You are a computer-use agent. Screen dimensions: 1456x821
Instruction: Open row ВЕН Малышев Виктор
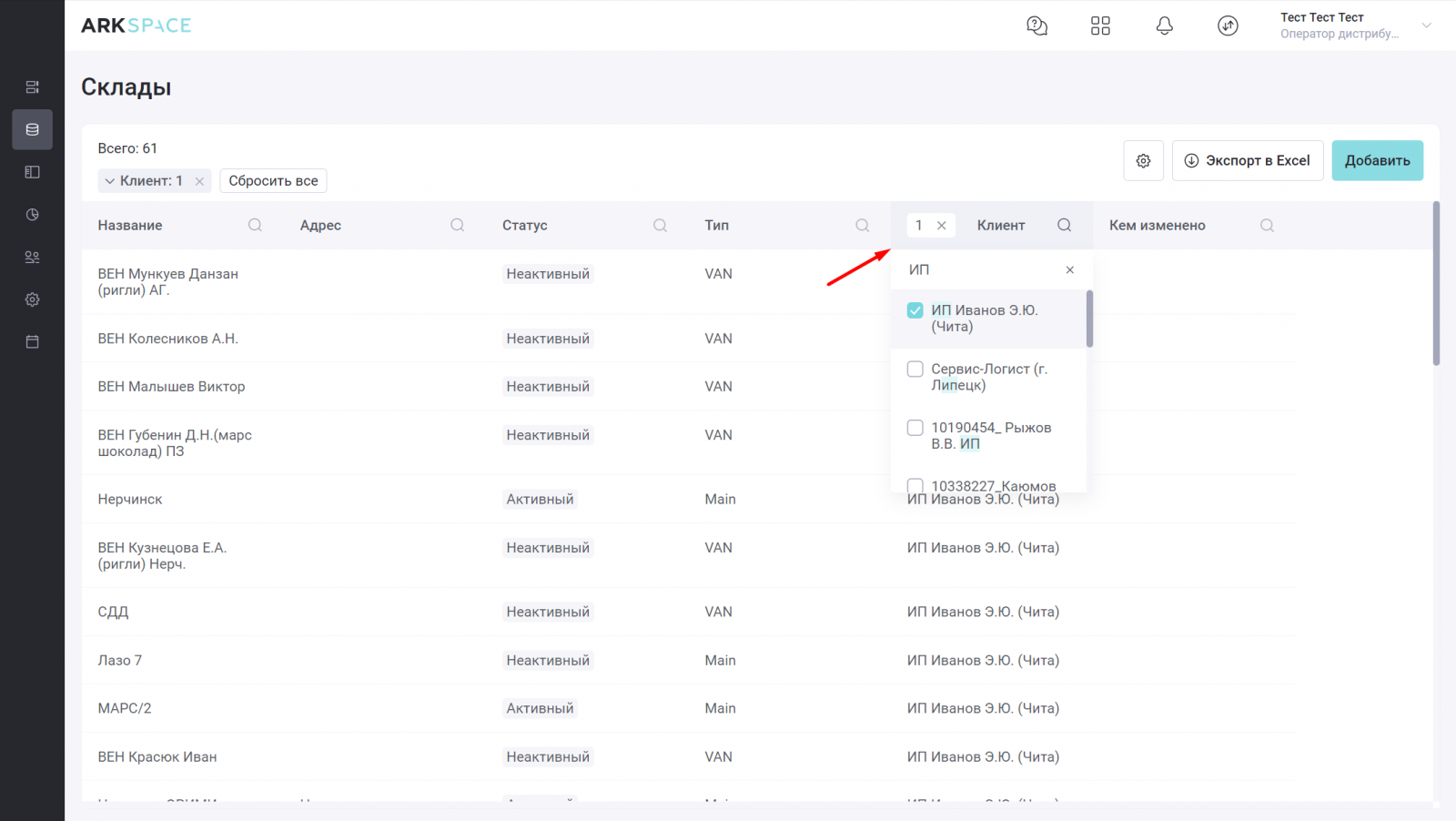point(689,387)
